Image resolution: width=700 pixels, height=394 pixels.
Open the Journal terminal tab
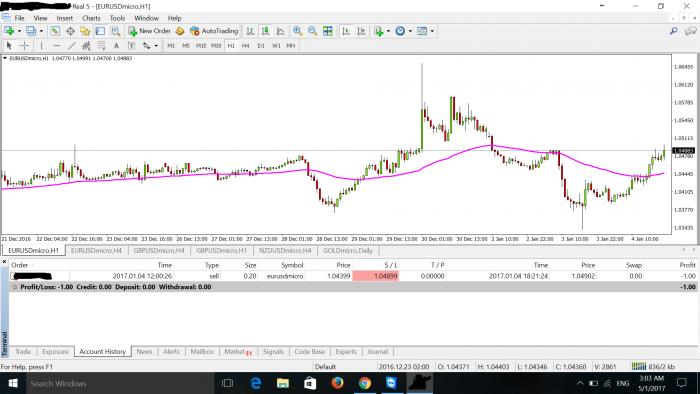pos(377,352)
